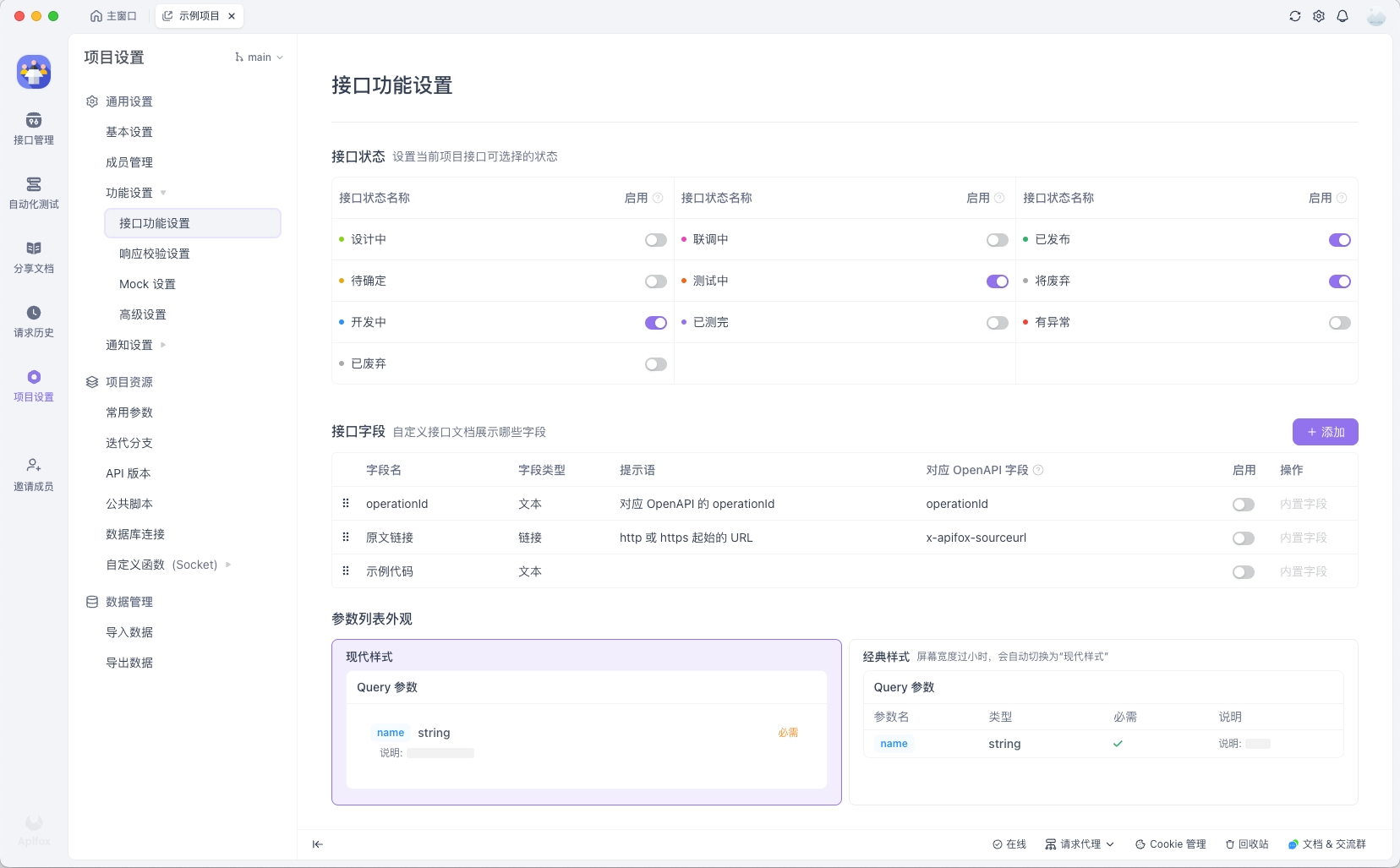The image size is (1400, 868).
Task: Enable the 联调中 status switch
Action: point(998,240)
